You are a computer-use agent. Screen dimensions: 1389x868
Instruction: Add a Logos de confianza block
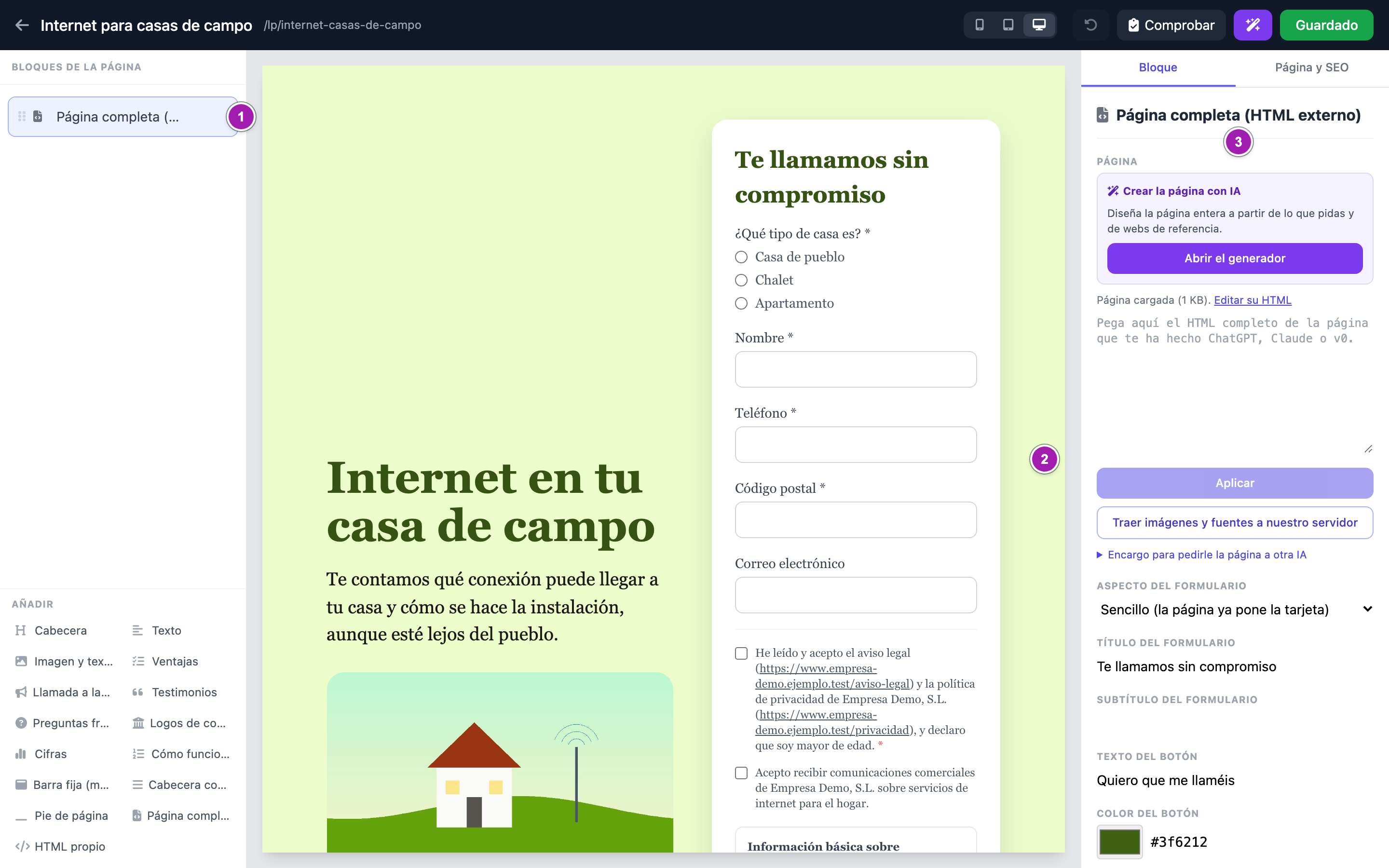click(181, 723)
